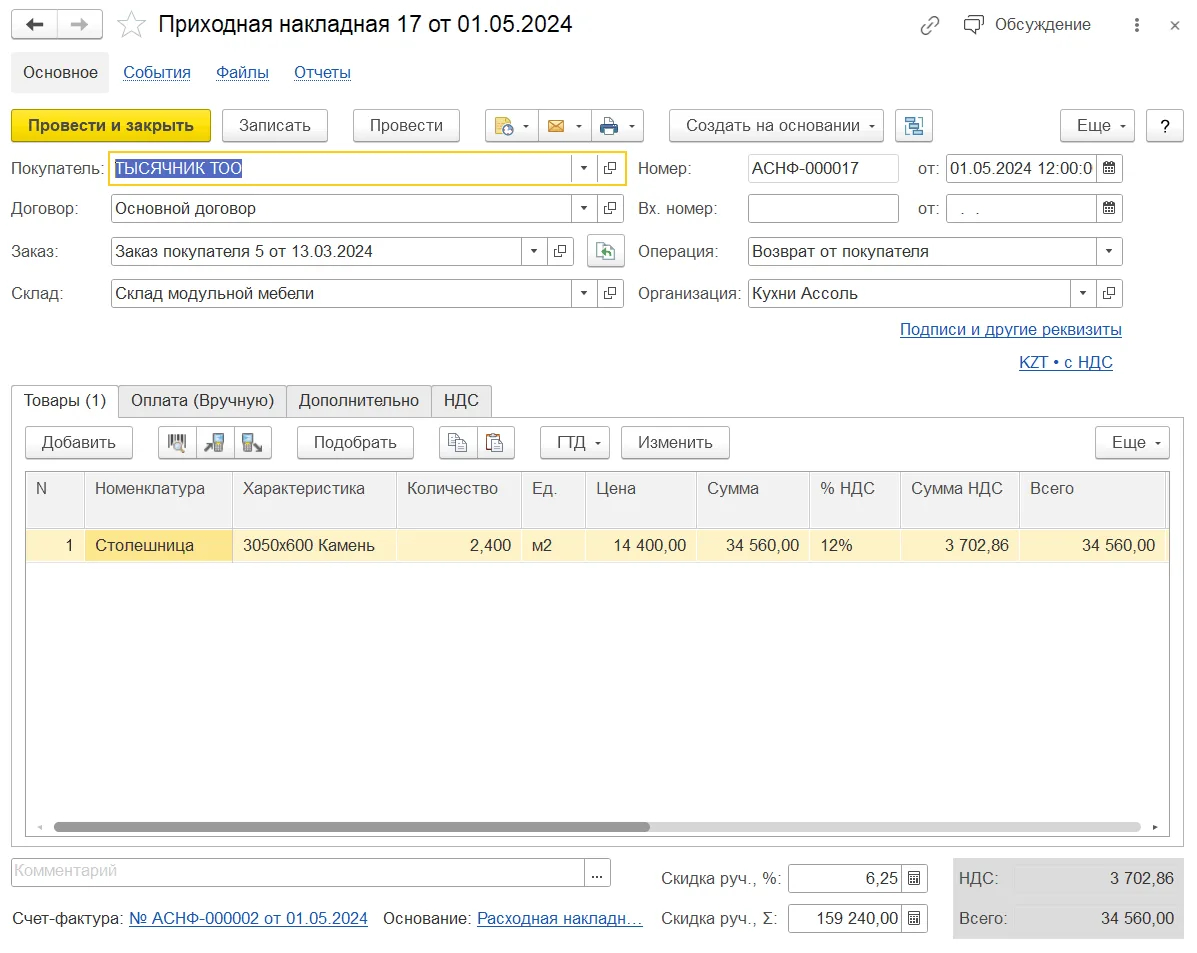Expand the Операция dropdown list
Screen dimensions: 1197x953
coord(1108,251)
